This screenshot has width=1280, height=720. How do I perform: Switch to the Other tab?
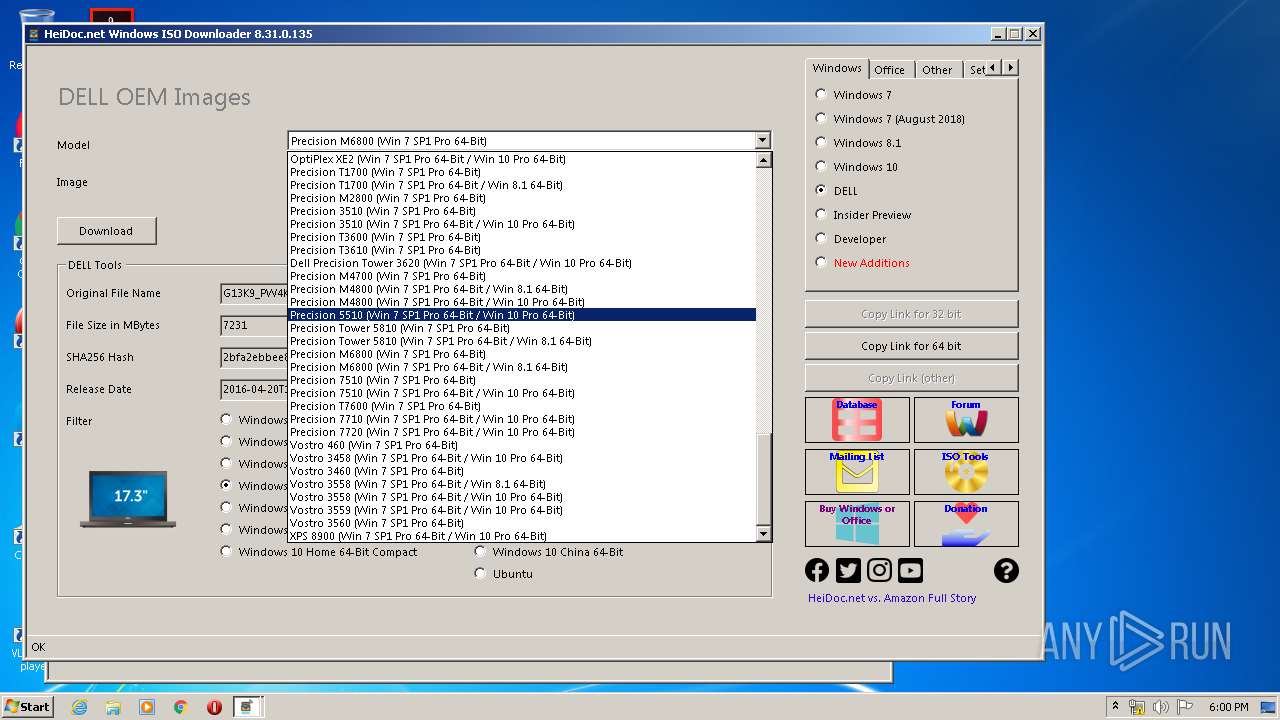pyautogui.click(x=937, y=70)
